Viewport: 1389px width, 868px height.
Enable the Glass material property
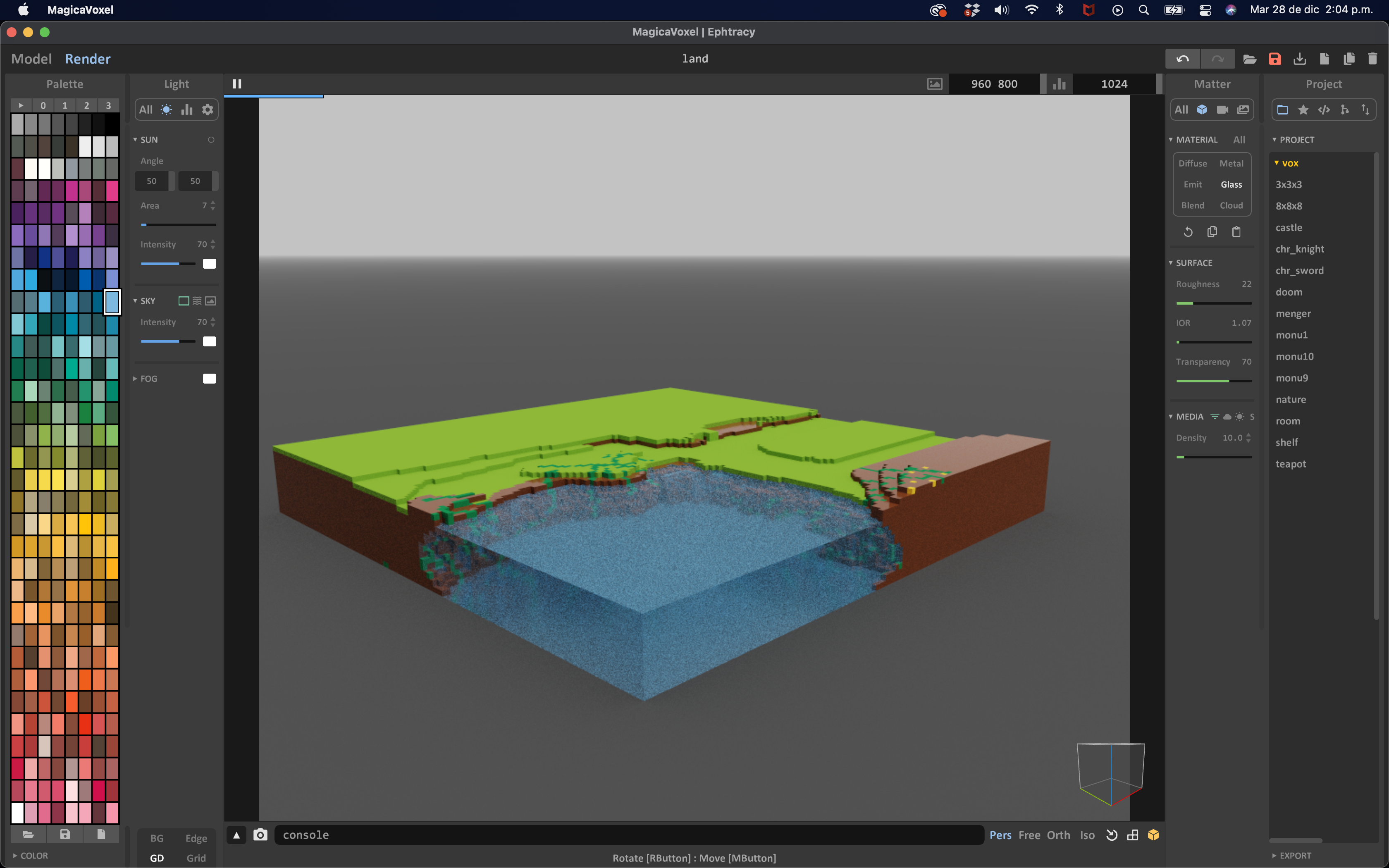click(1231, 183)
